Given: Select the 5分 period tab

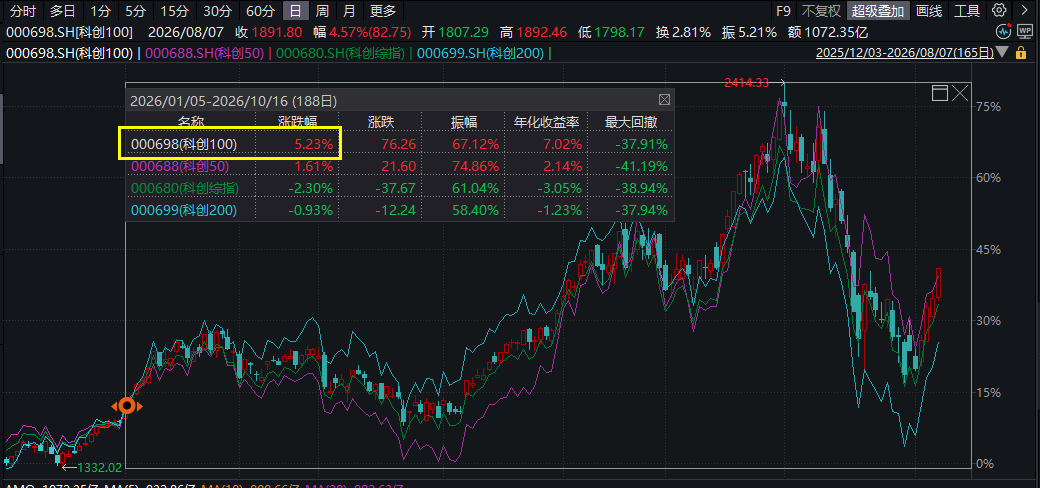Looking at the screenshot, I should coord(135,10).
